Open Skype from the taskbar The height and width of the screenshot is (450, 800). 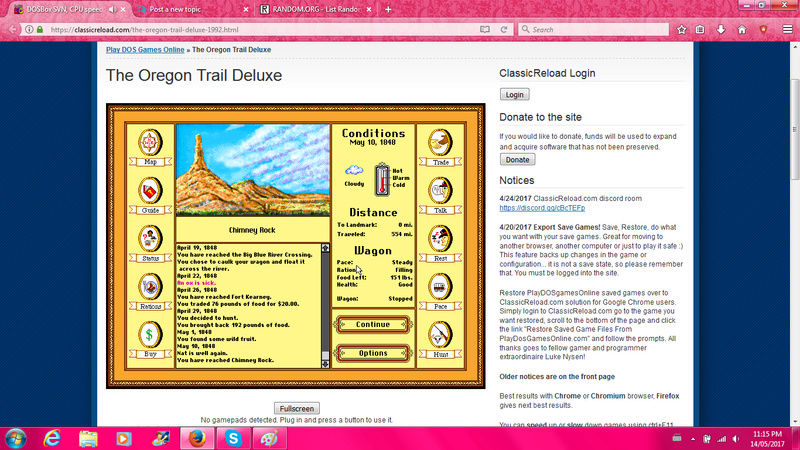[x=234, y=439]
